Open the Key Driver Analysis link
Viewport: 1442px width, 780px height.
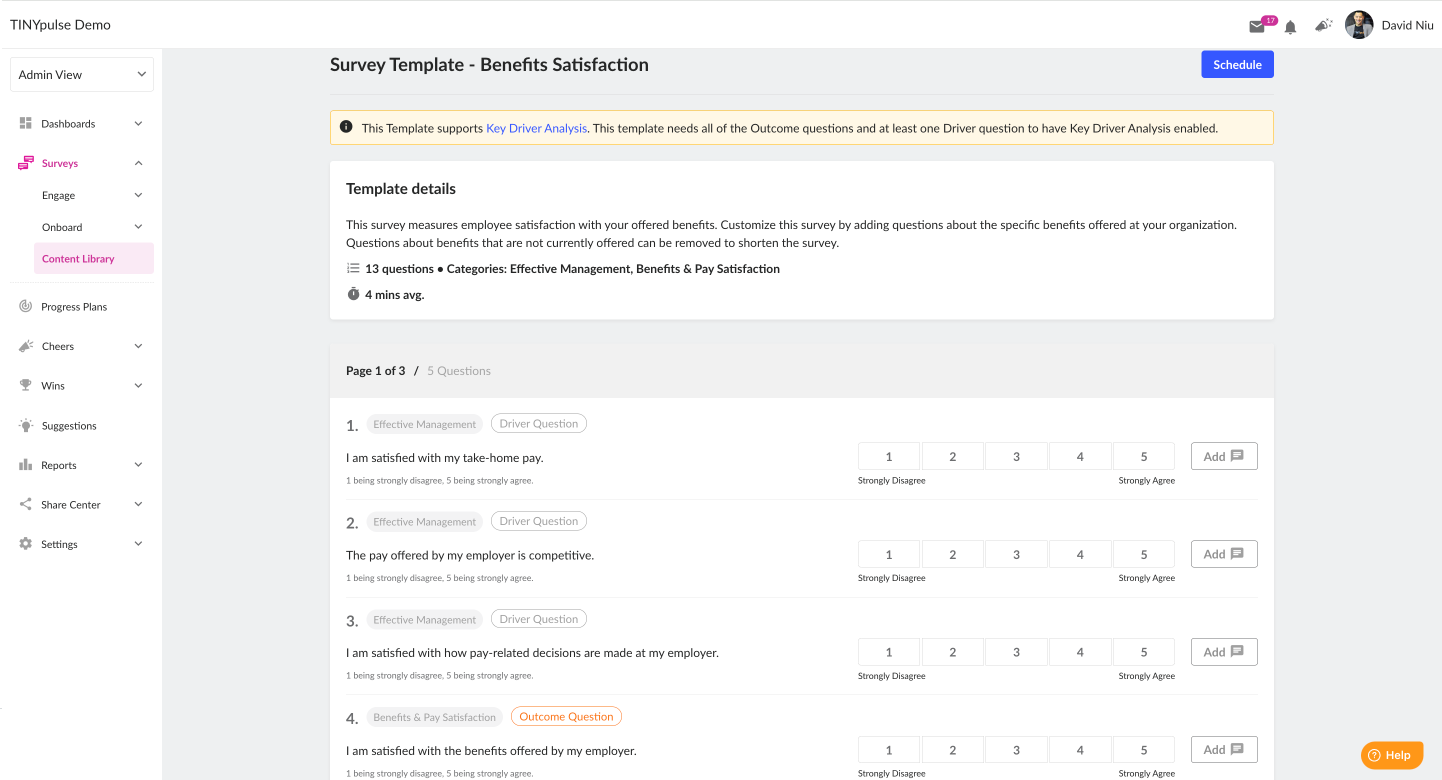click(x=536, y=128)
